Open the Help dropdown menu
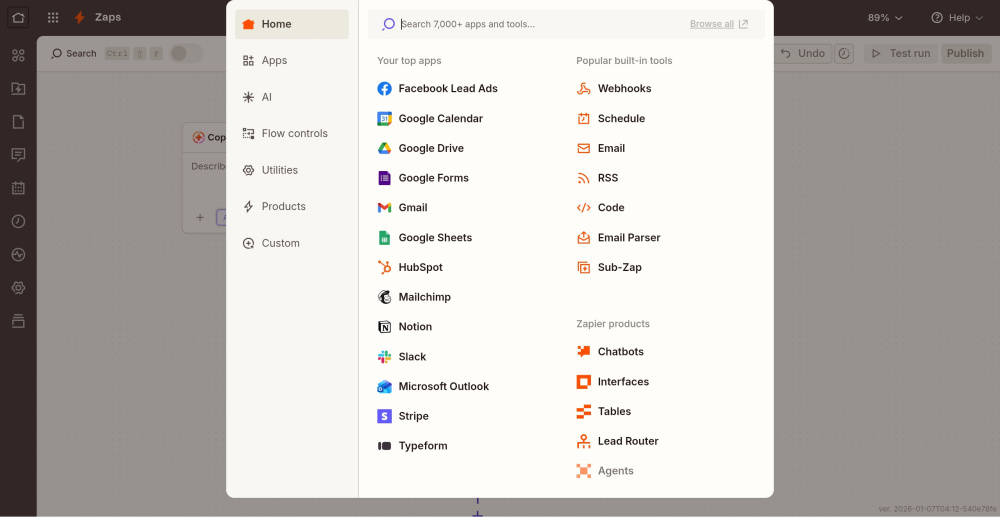The image size is (1000, 517). point(957,18)
